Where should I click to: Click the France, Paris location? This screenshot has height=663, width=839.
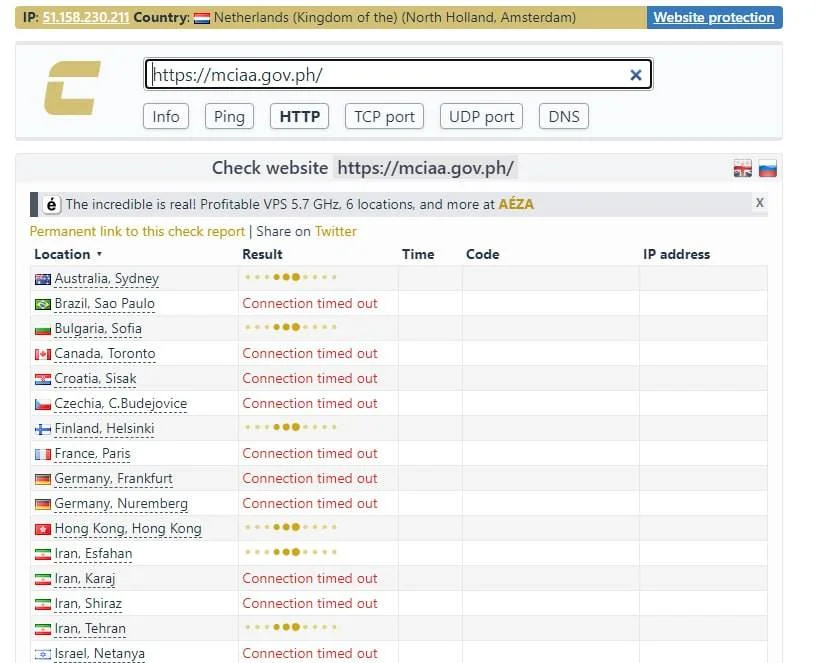tap(92, 454)
